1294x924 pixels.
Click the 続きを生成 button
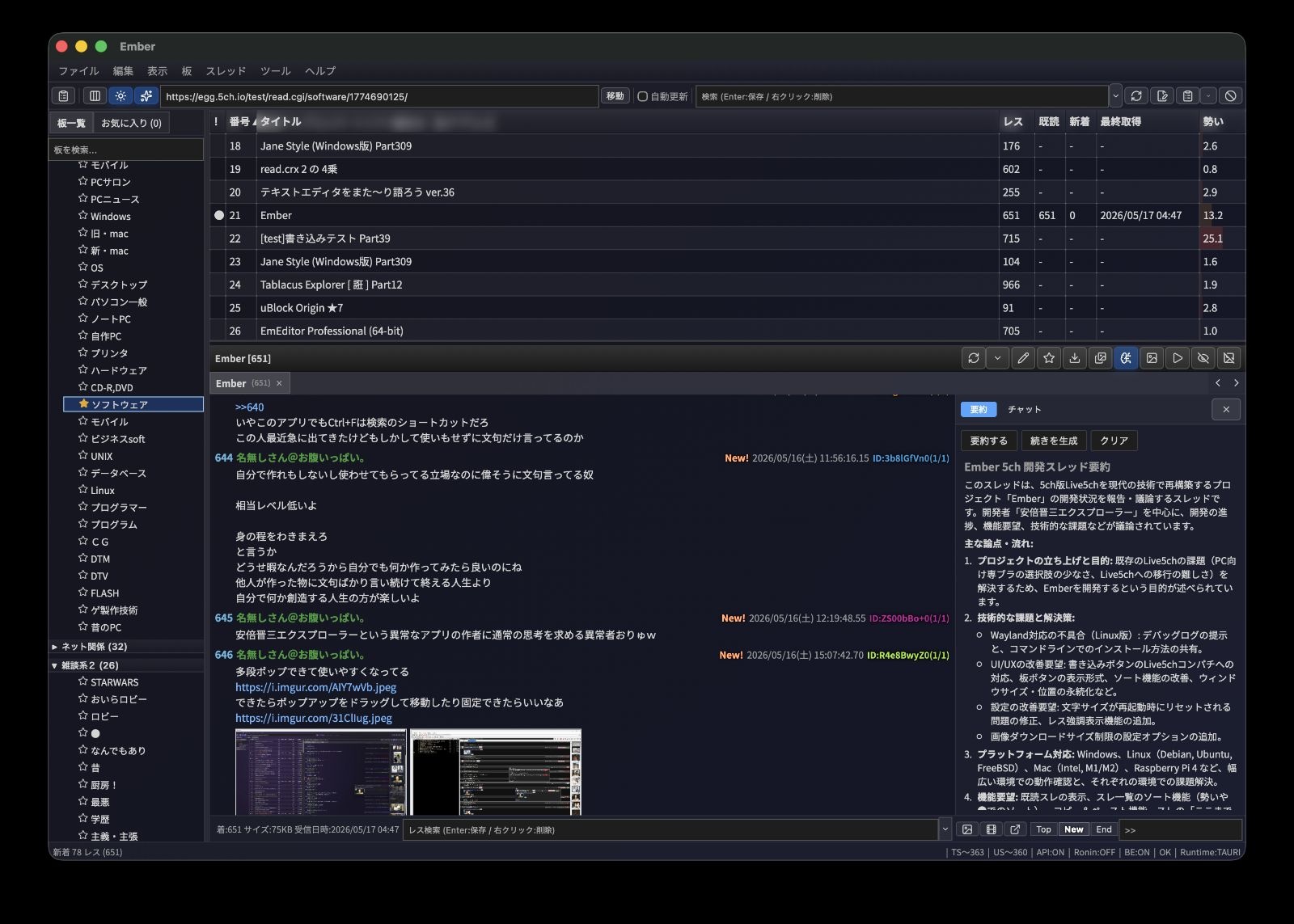(1054, 441)
